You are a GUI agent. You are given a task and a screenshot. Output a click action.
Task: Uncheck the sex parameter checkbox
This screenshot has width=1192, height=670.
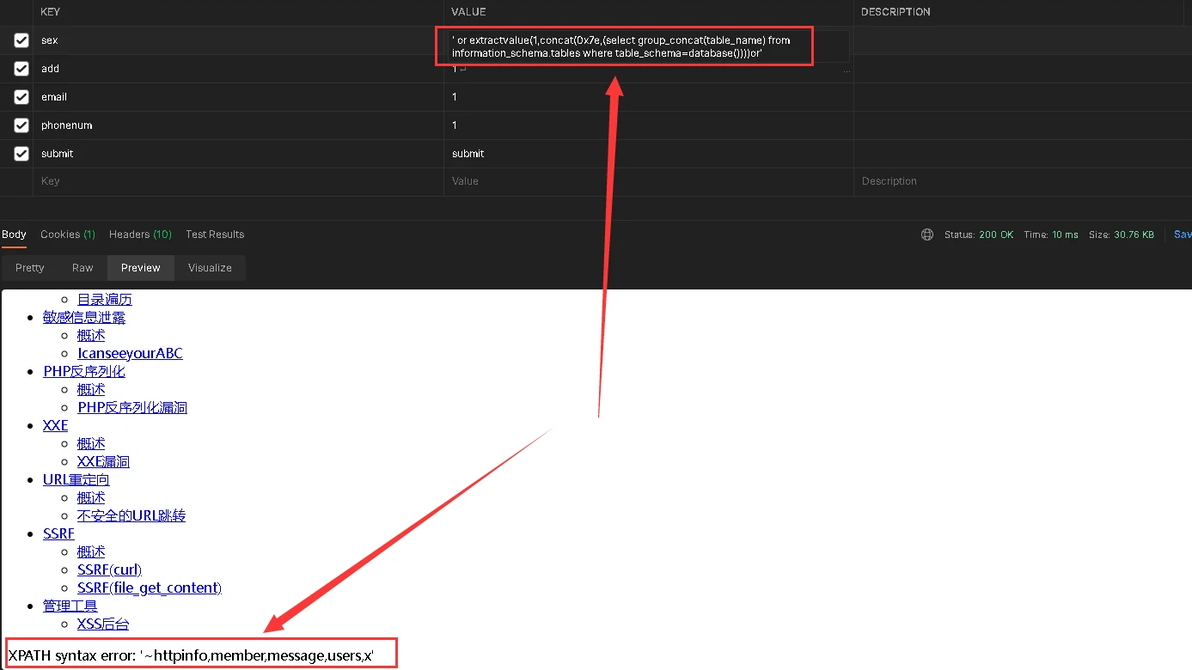point(21,40)
